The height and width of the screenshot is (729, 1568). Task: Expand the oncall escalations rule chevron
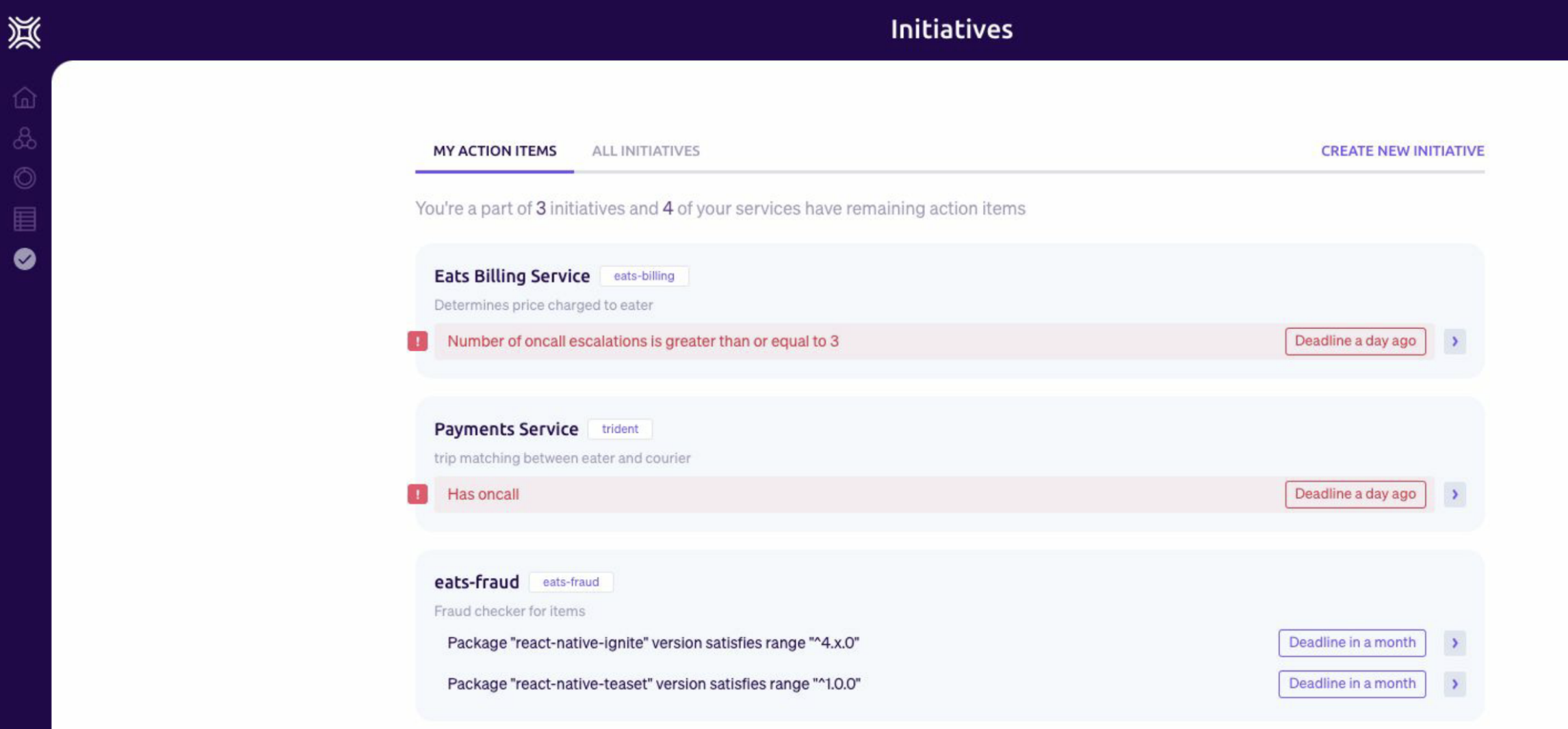[x=1455, y=341]
